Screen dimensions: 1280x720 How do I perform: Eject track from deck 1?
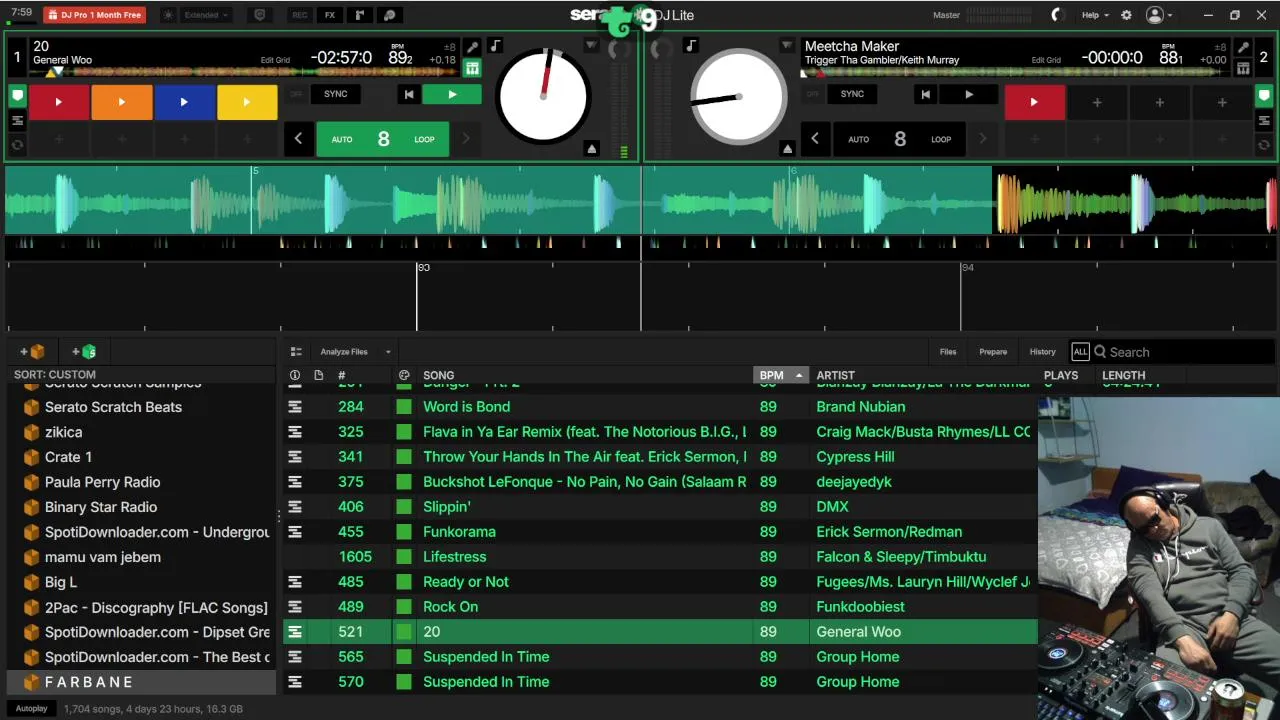591,149
